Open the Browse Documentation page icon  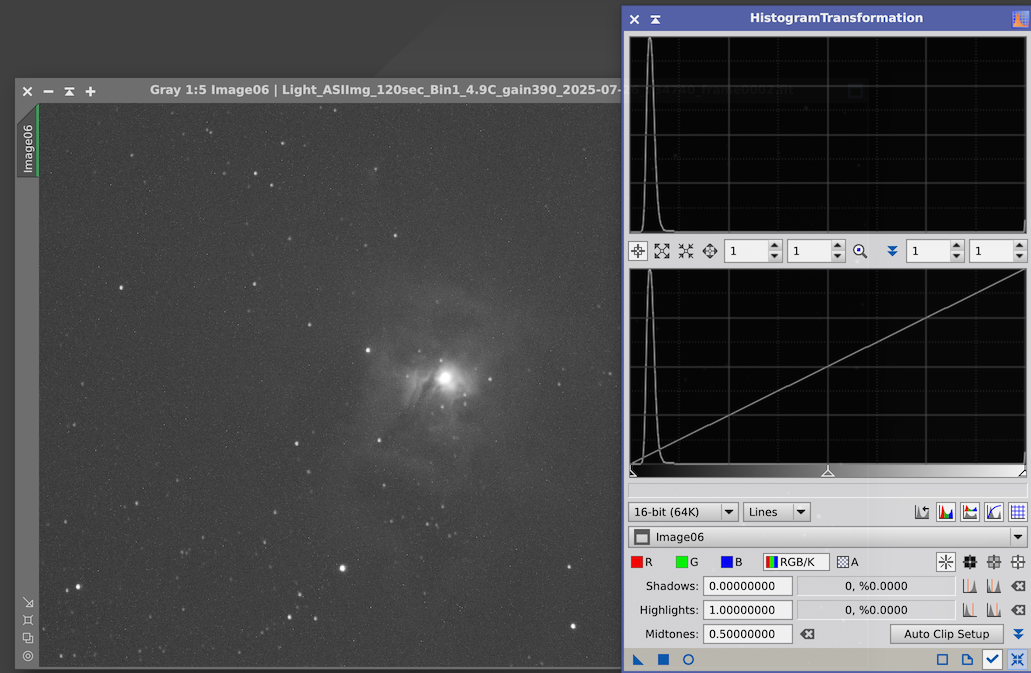pyautogui.click(x=967, y=660)
